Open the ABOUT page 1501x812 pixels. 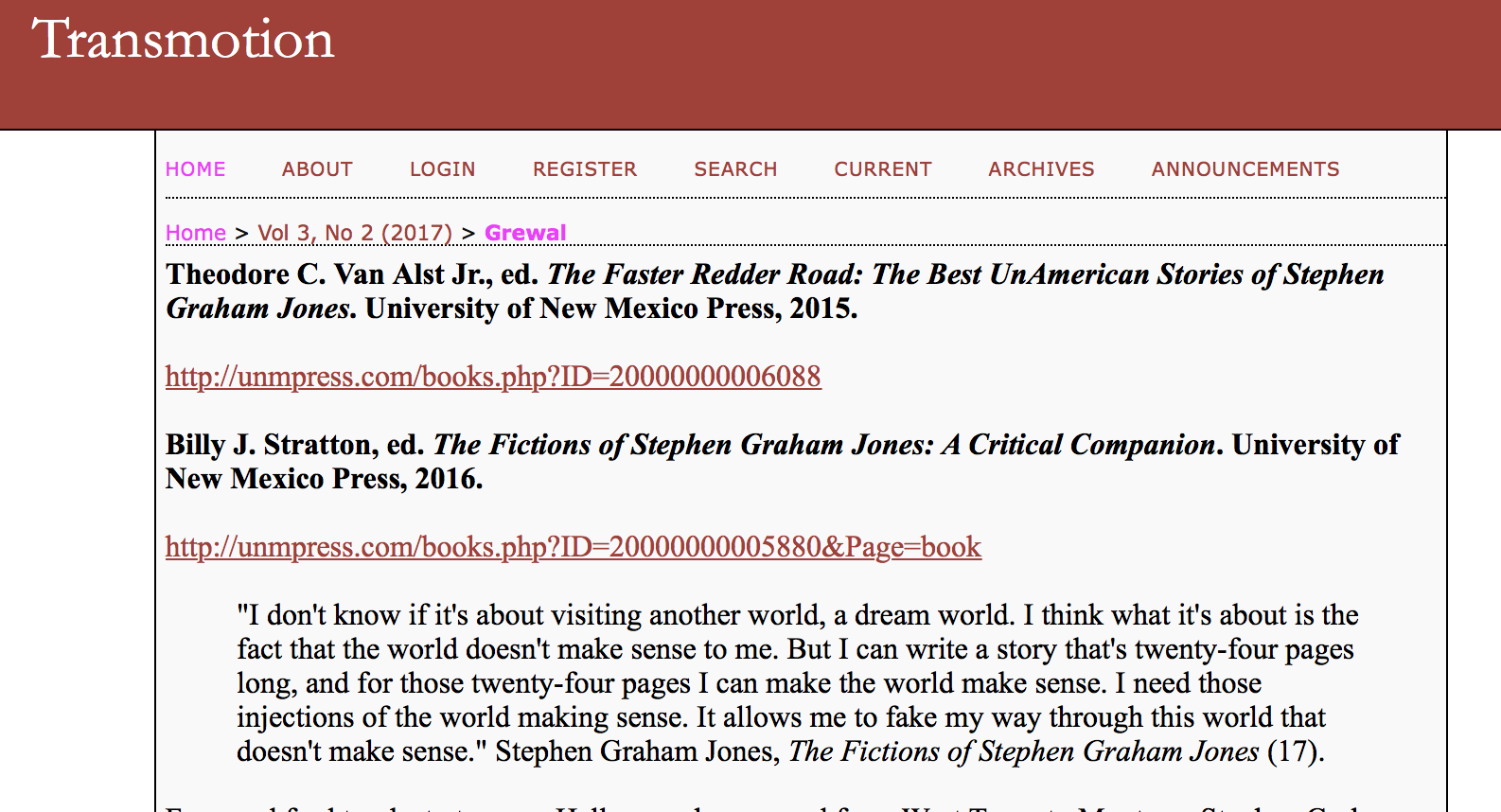point(317,169)
